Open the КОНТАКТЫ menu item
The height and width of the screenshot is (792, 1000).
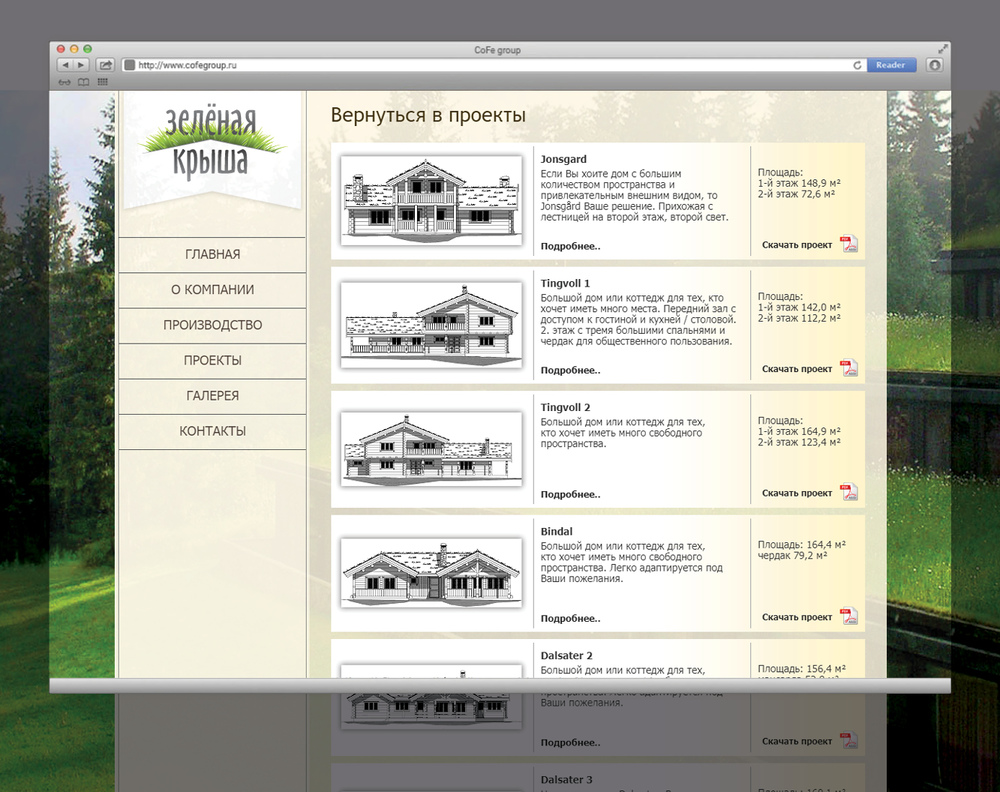click(212, 431)
